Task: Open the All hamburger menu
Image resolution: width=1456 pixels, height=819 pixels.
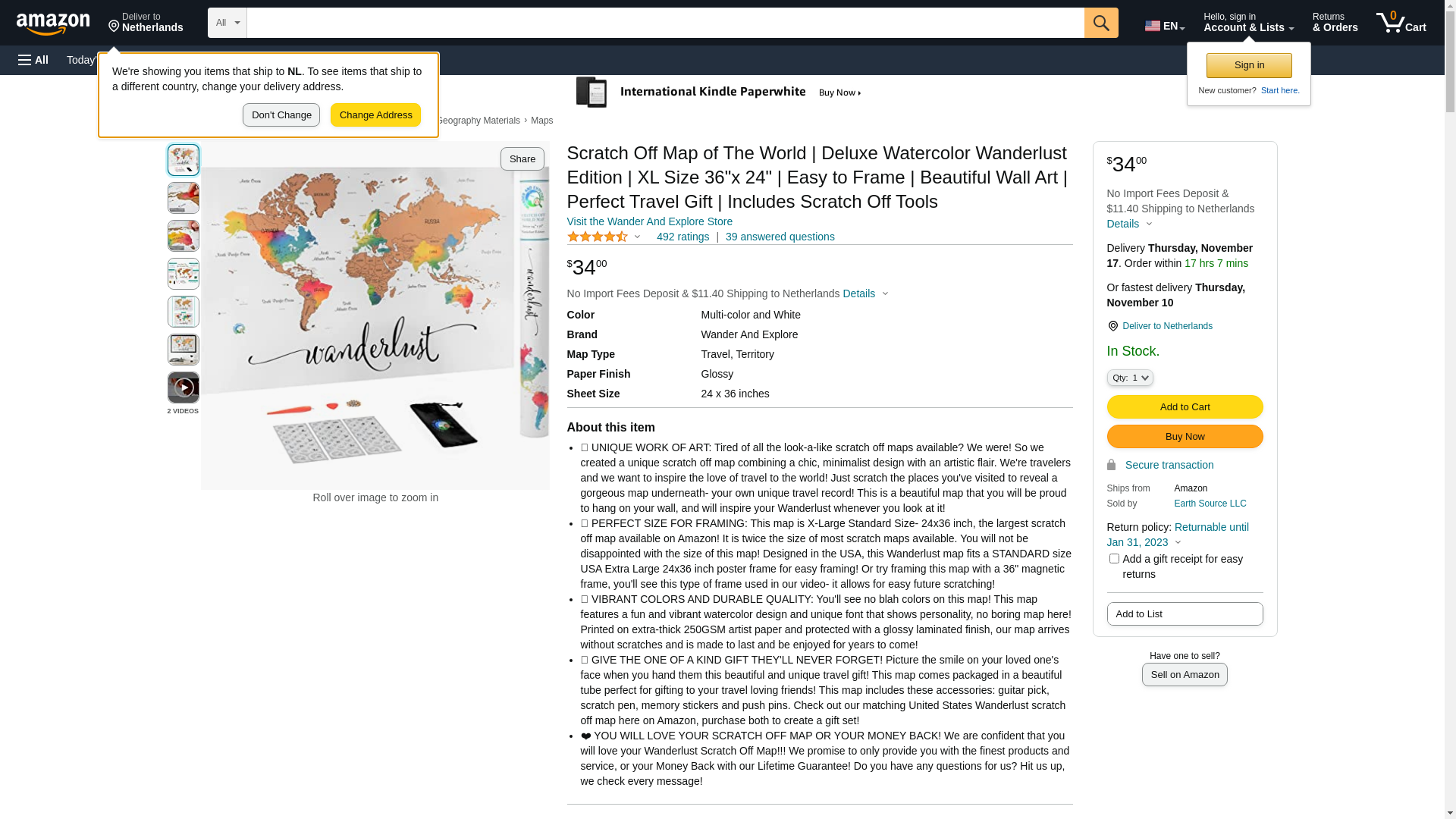Action: 33,60
